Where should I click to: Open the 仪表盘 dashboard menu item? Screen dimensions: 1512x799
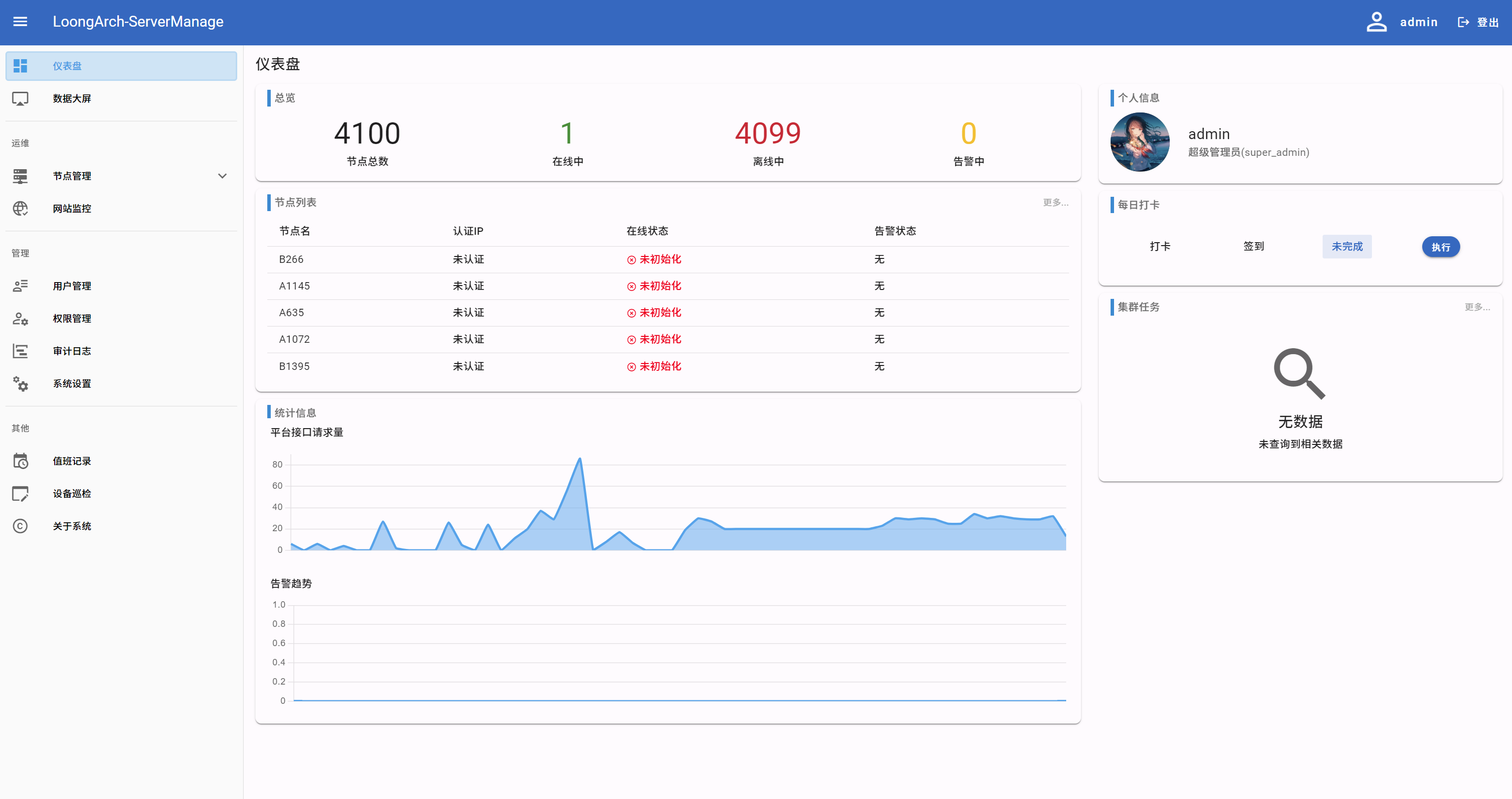click(x=67, y=66)
